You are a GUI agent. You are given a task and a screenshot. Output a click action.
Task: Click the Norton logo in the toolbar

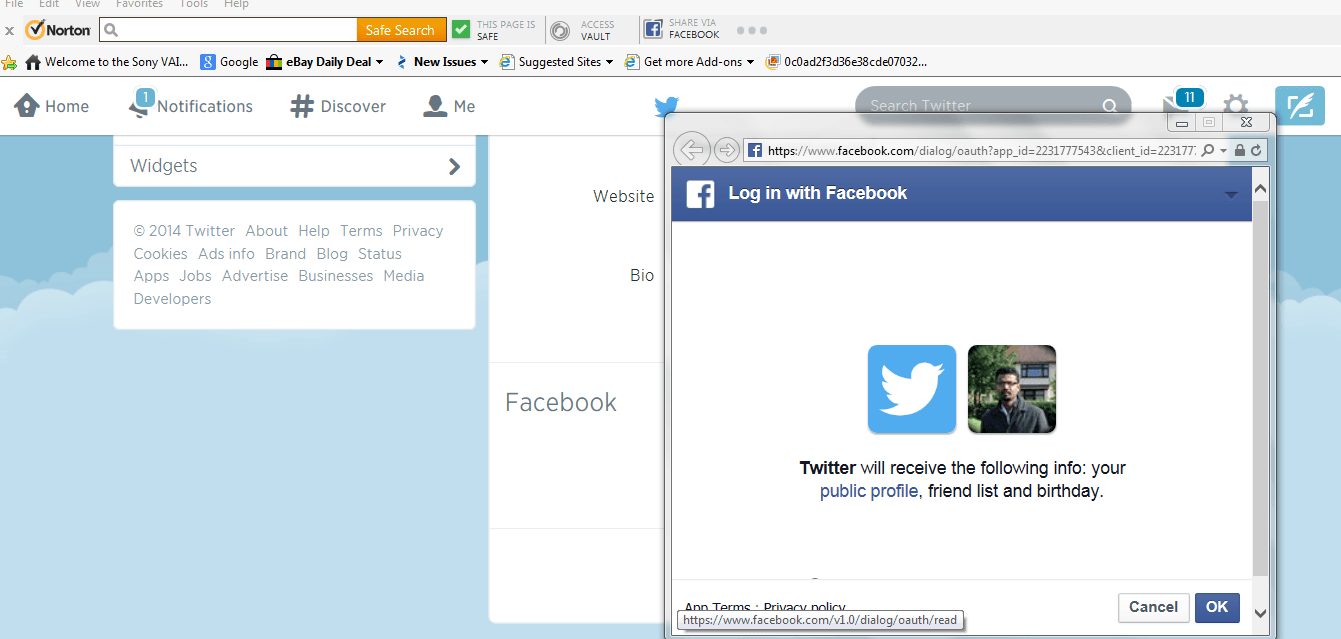(58, 30)
